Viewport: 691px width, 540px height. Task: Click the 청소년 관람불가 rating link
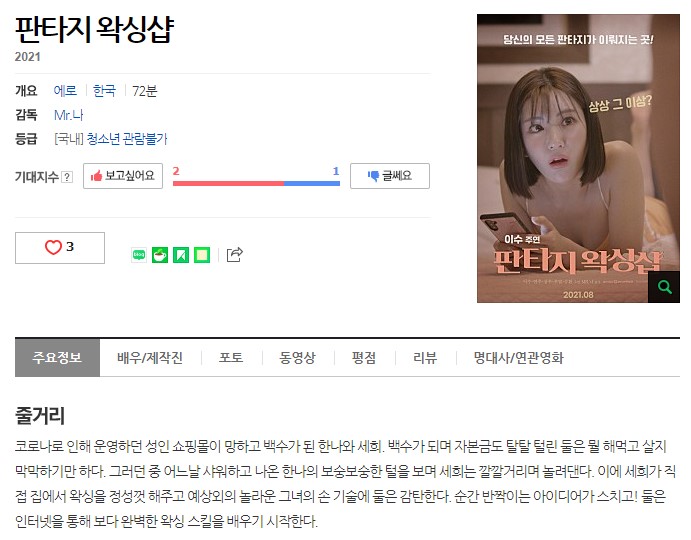click(x=127, y=139)
